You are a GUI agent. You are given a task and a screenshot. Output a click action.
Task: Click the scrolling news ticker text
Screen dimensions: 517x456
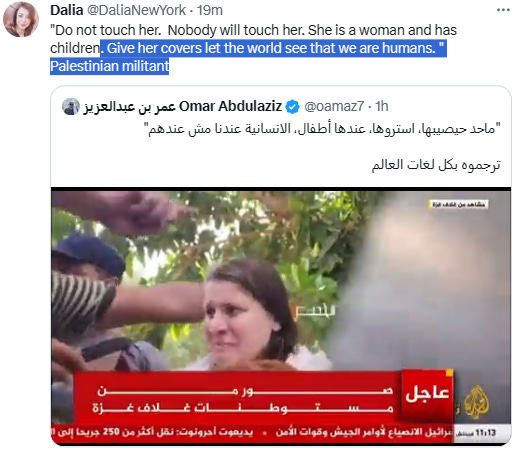coord(253,433)
